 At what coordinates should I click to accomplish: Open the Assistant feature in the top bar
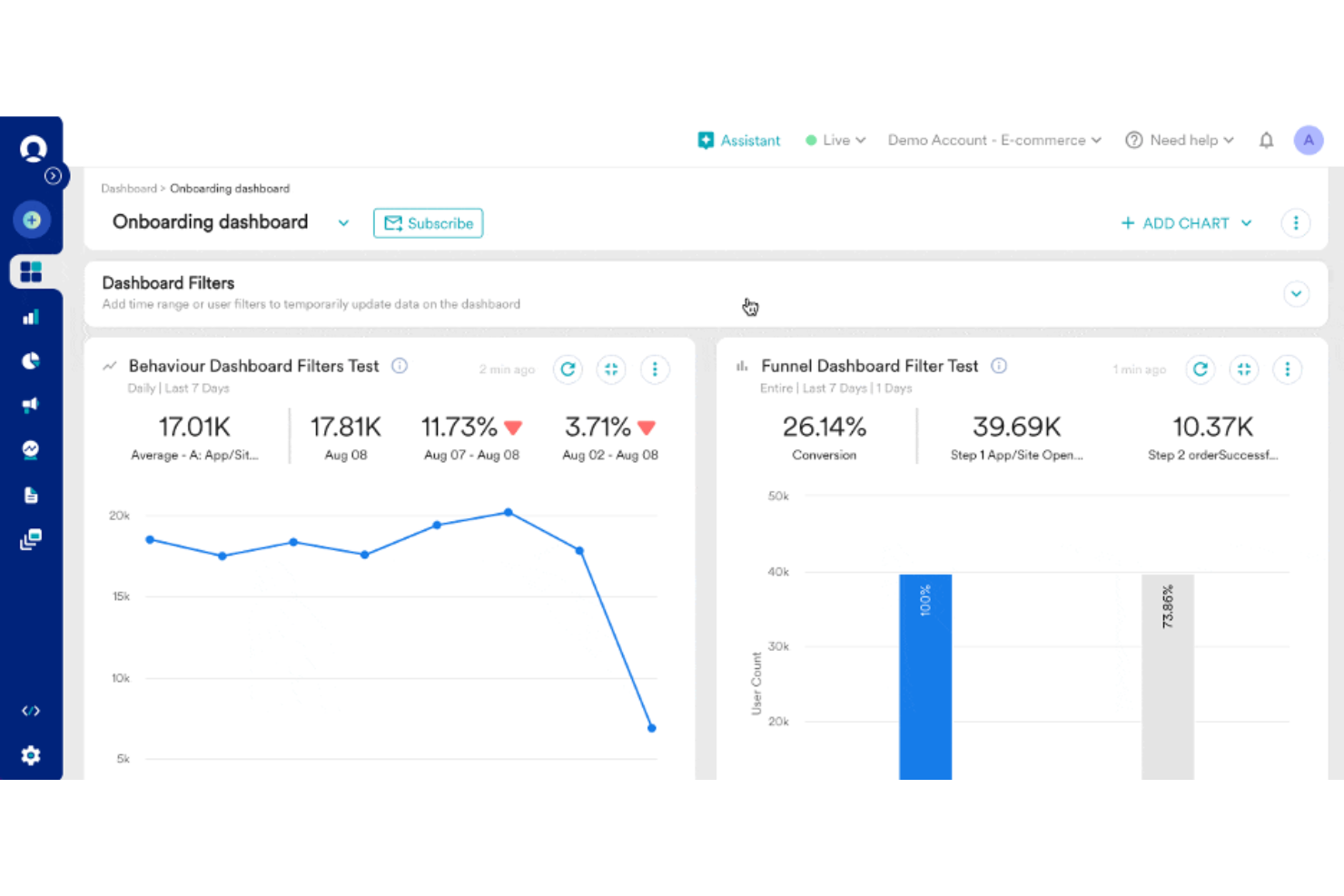739,140
